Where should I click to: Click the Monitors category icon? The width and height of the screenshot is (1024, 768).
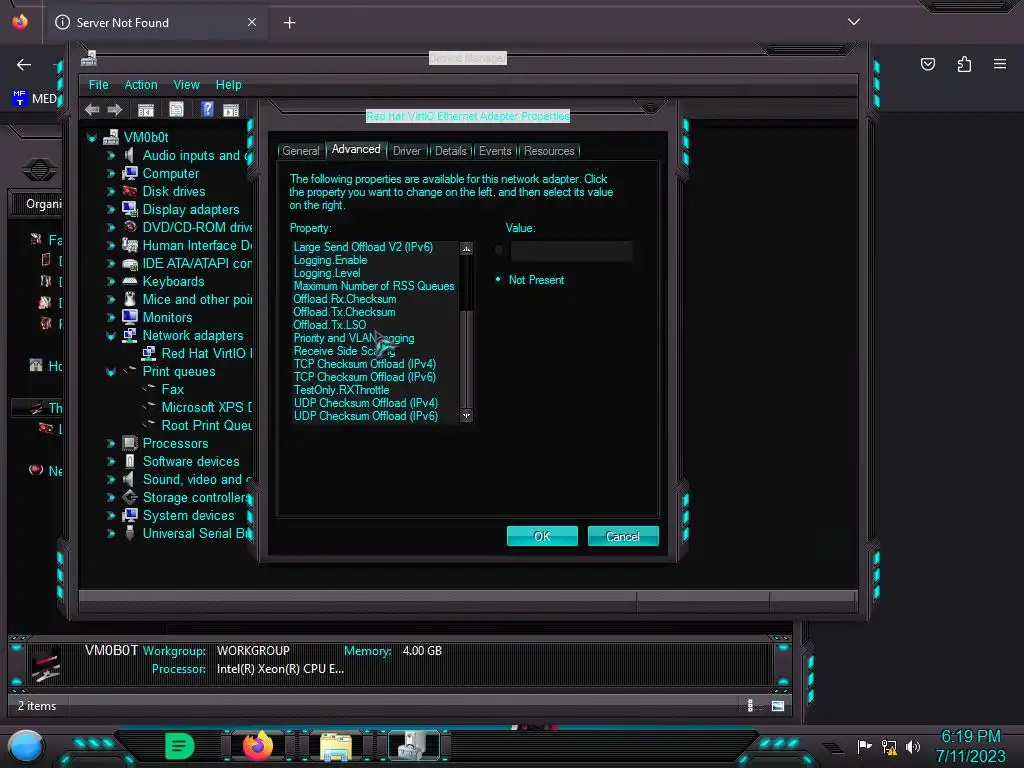[x=130, y=317]
